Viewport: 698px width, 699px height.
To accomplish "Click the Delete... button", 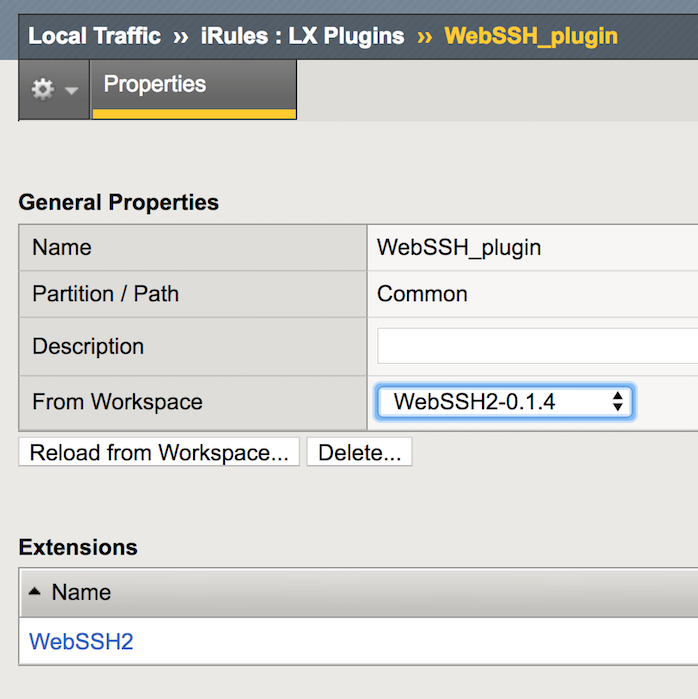I will click(359, 453).
